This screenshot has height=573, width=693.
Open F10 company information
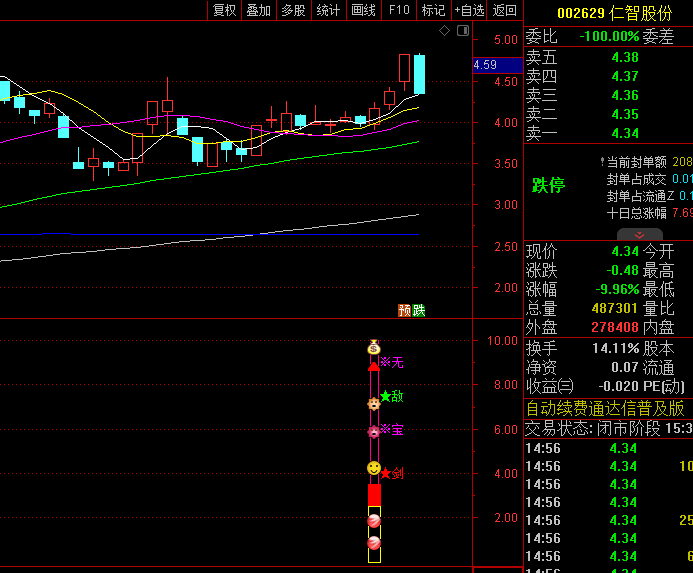coord(399,10)
